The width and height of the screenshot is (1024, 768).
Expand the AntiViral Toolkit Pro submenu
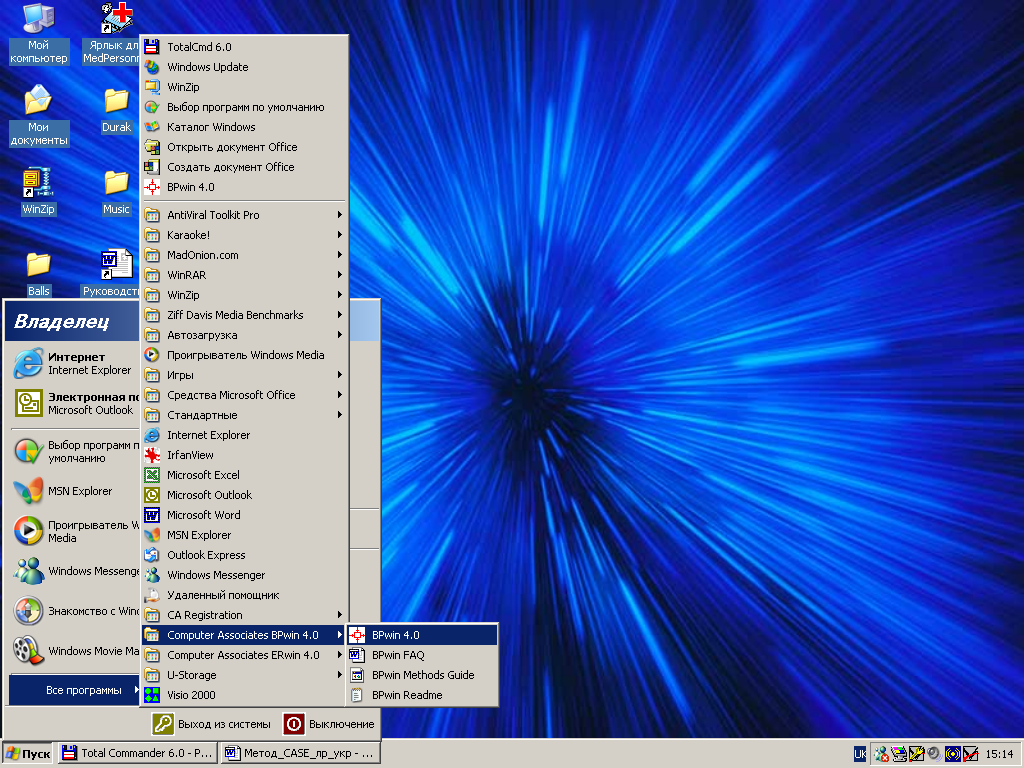[x=244, y=215]
